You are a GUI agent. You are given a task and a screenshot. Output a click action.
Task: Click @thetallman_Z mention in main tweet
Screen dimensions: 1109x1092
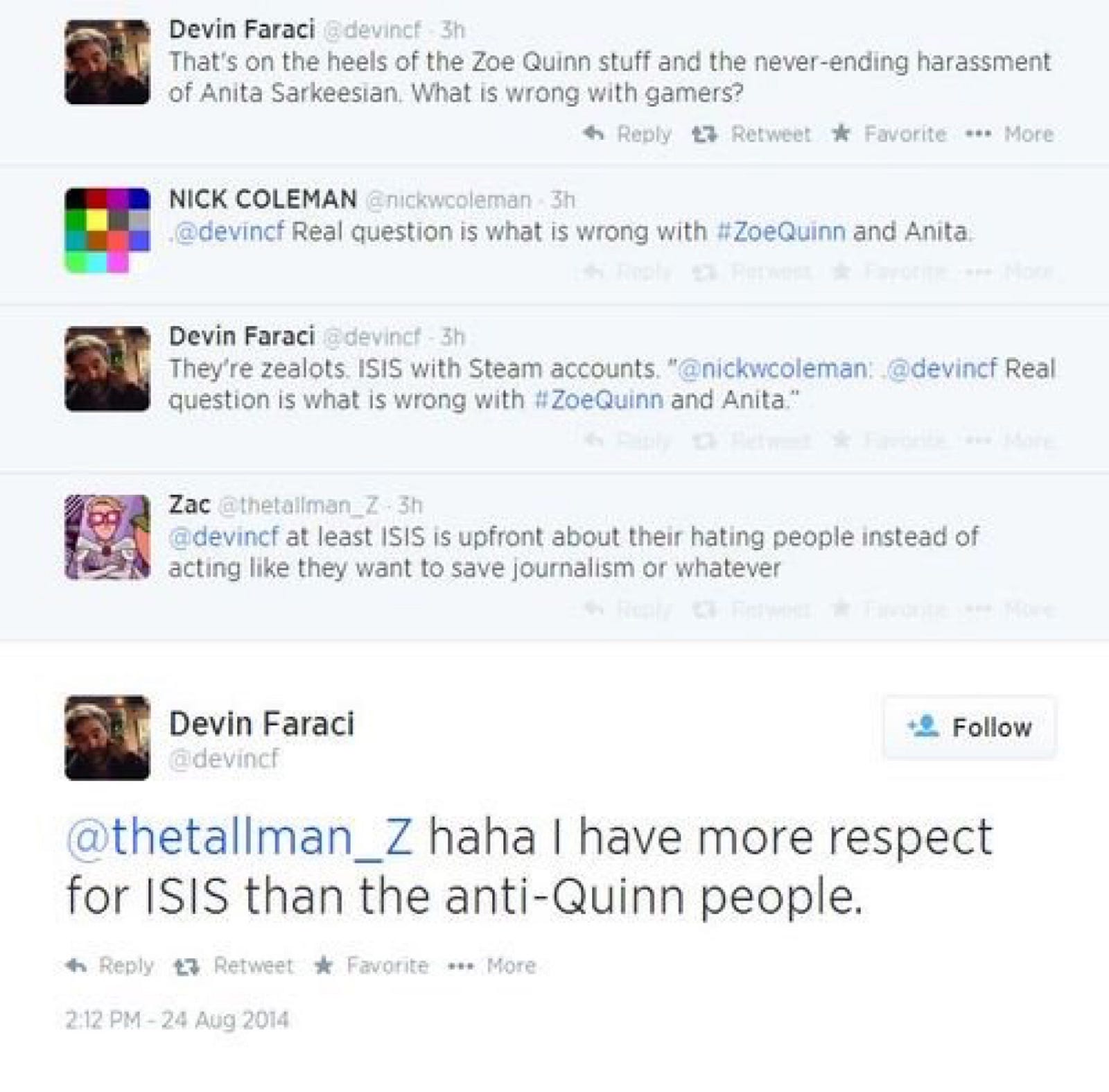239,837
